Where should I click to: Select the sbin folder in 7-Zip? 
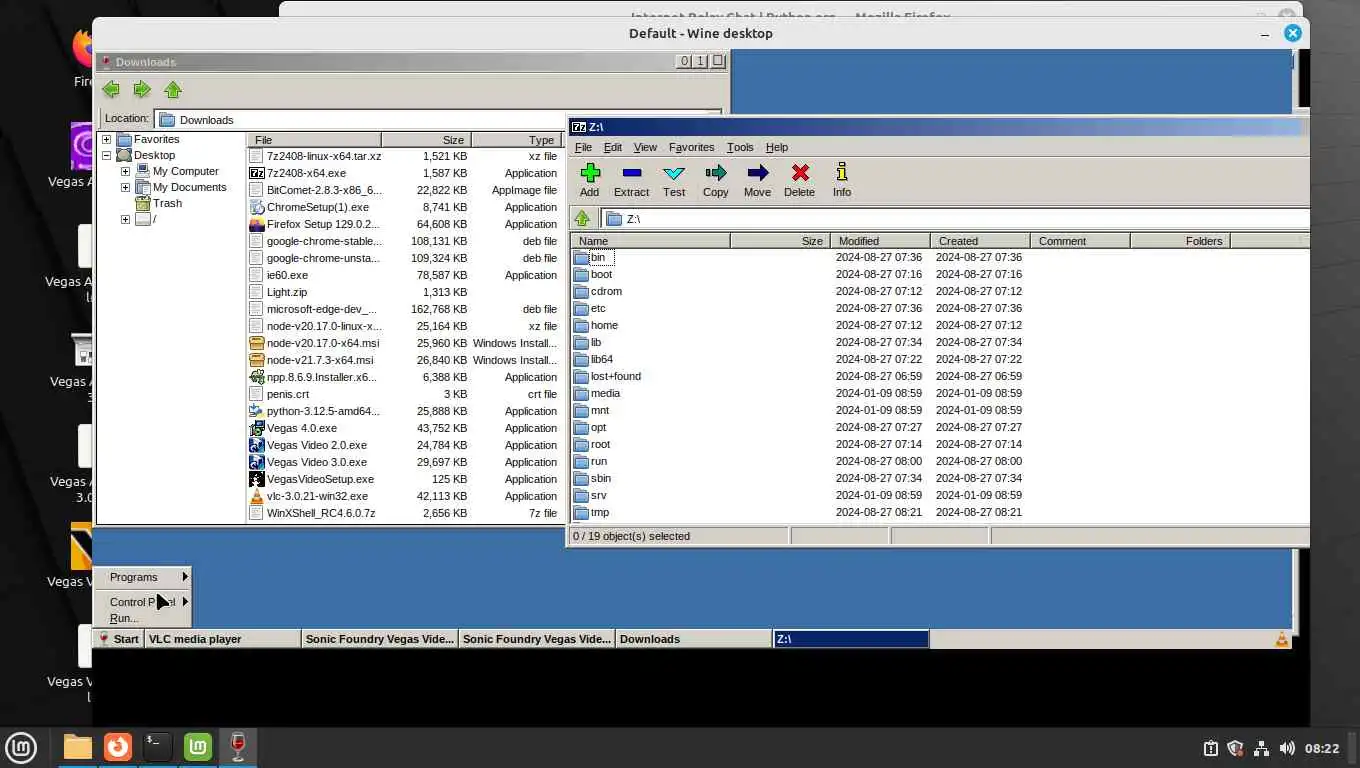600,478
